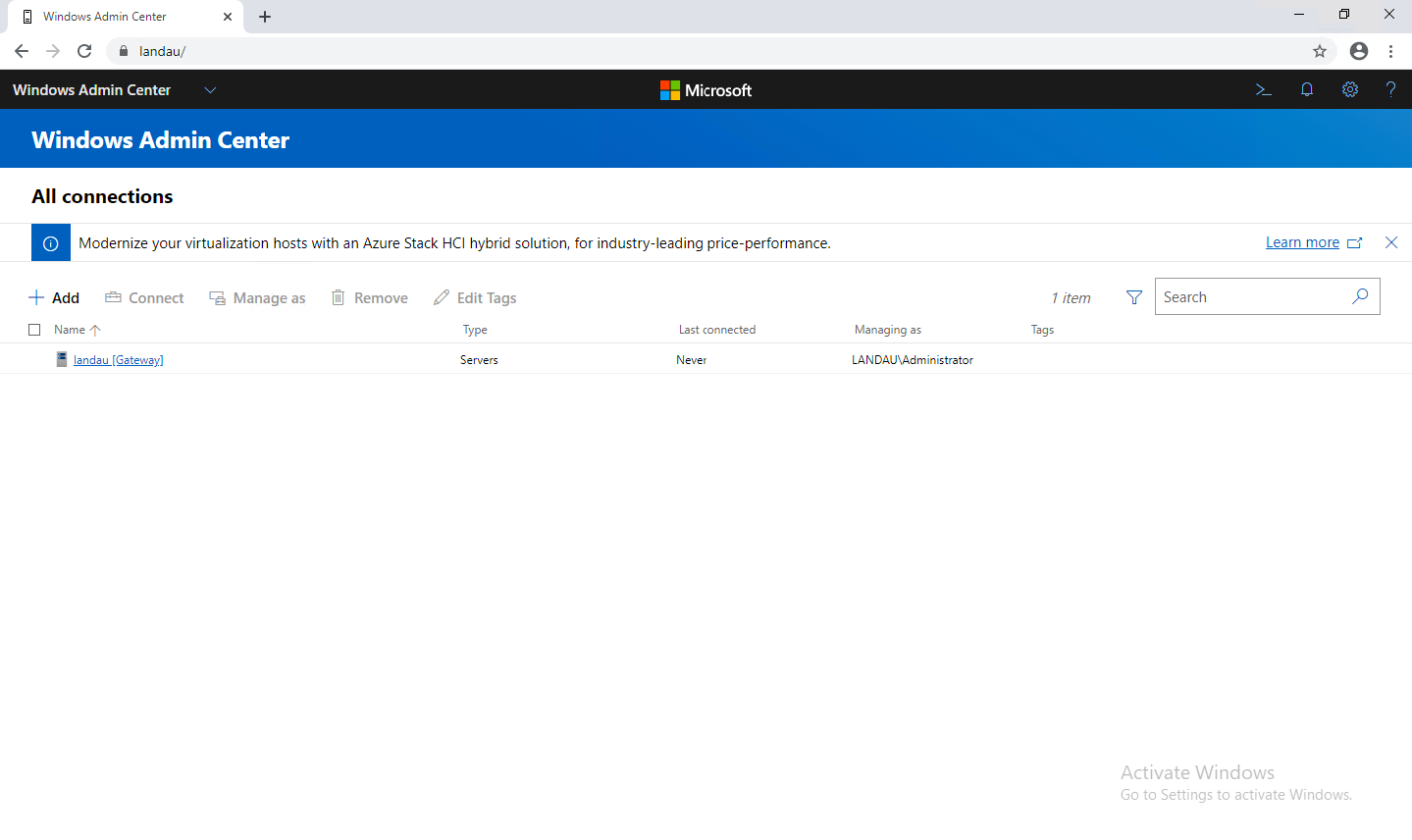The image size is (1412, 840).
Task: Restore down the Chrome window
Action: point(1344,14)
